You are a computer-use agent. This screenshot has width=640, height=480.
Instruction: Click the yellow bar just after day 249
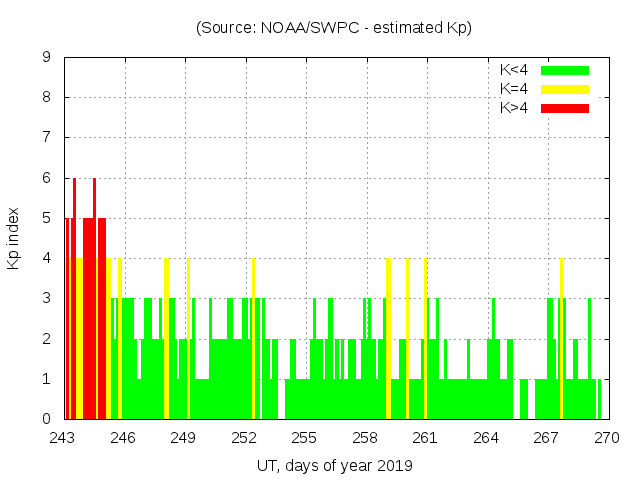[x=188, y=340]
